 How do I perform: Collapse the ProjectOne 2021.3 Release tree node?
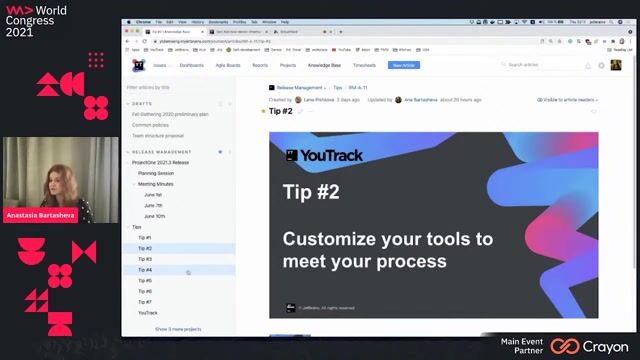128,162
